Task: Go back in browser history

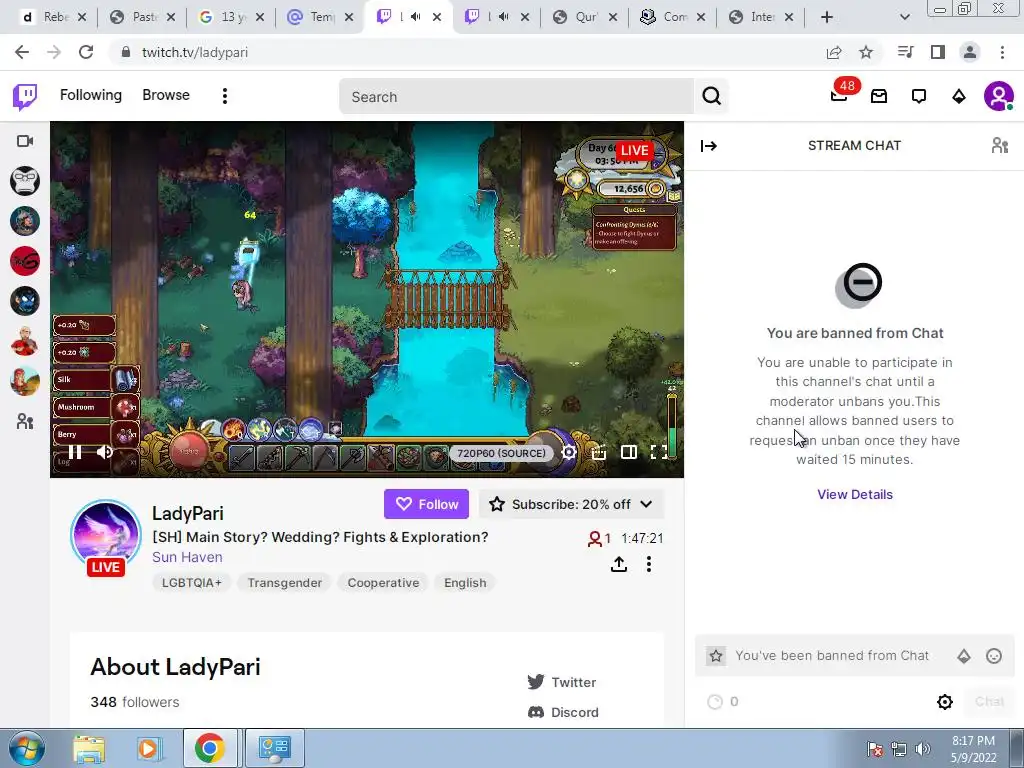Action: coord(22,52)
